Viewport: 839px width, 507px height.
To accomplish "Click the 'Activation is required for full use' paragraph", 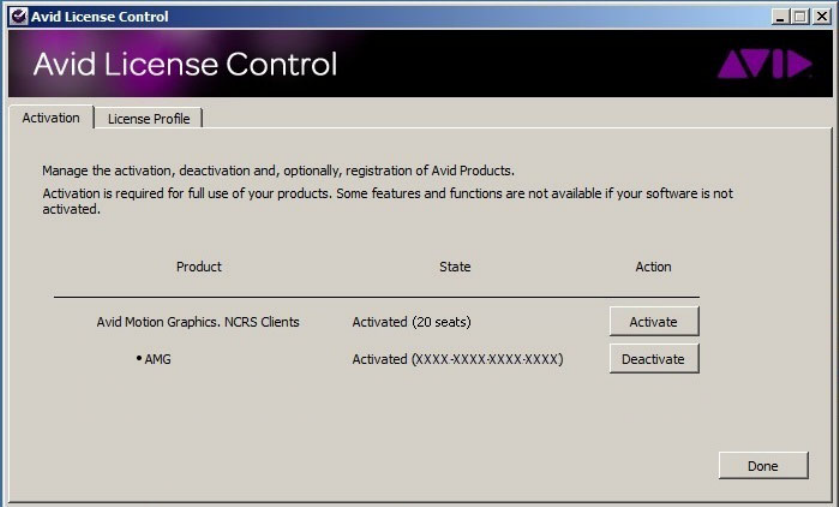I will (387, 201).
